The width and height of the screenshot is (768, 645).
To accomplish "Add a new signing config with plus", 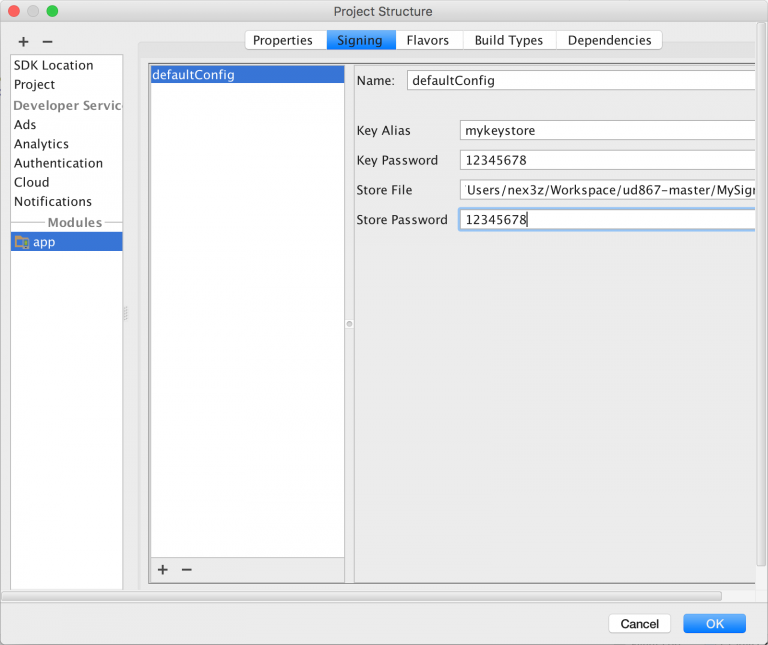I will click(x=163, y=570).
